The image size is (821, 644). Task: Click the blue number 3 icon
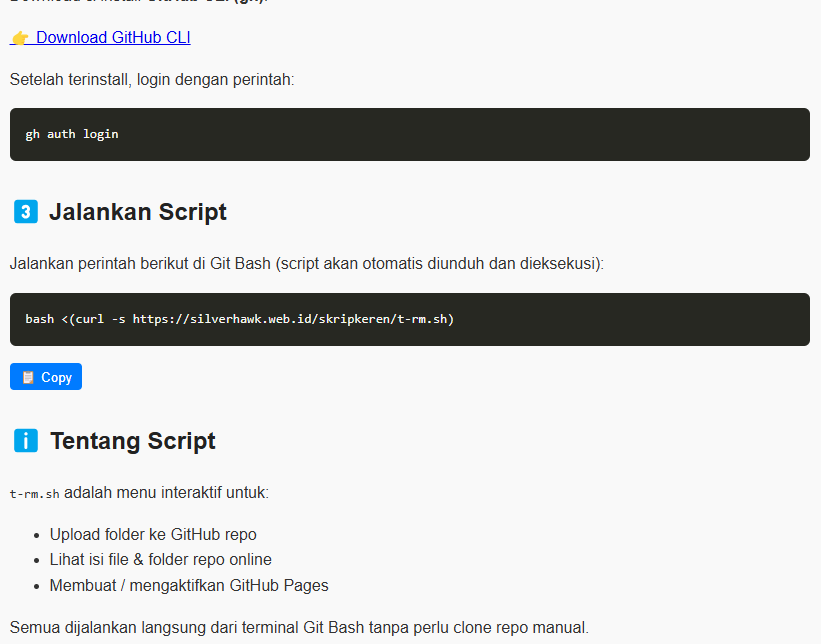click(26, 212)
